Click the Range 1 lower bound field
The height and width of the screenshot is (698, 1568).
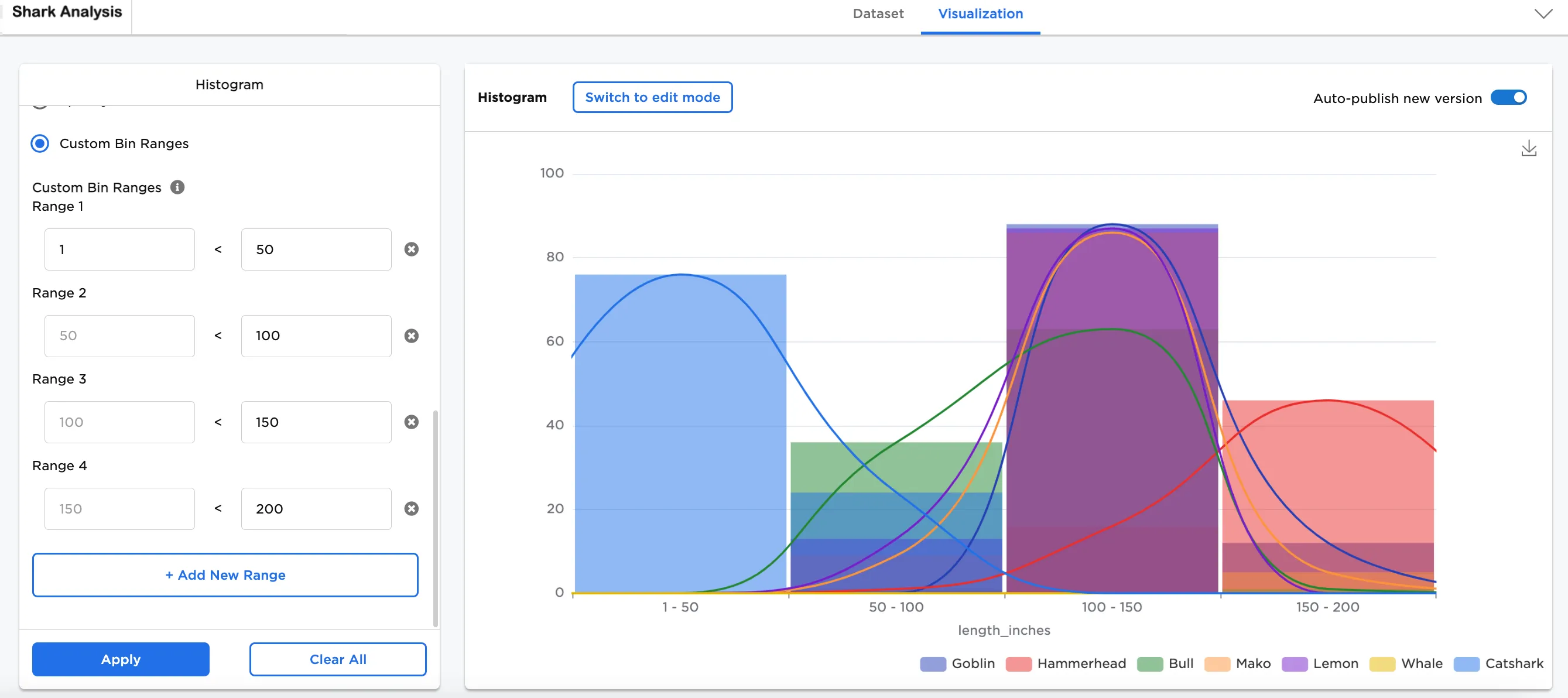point(119,249)
